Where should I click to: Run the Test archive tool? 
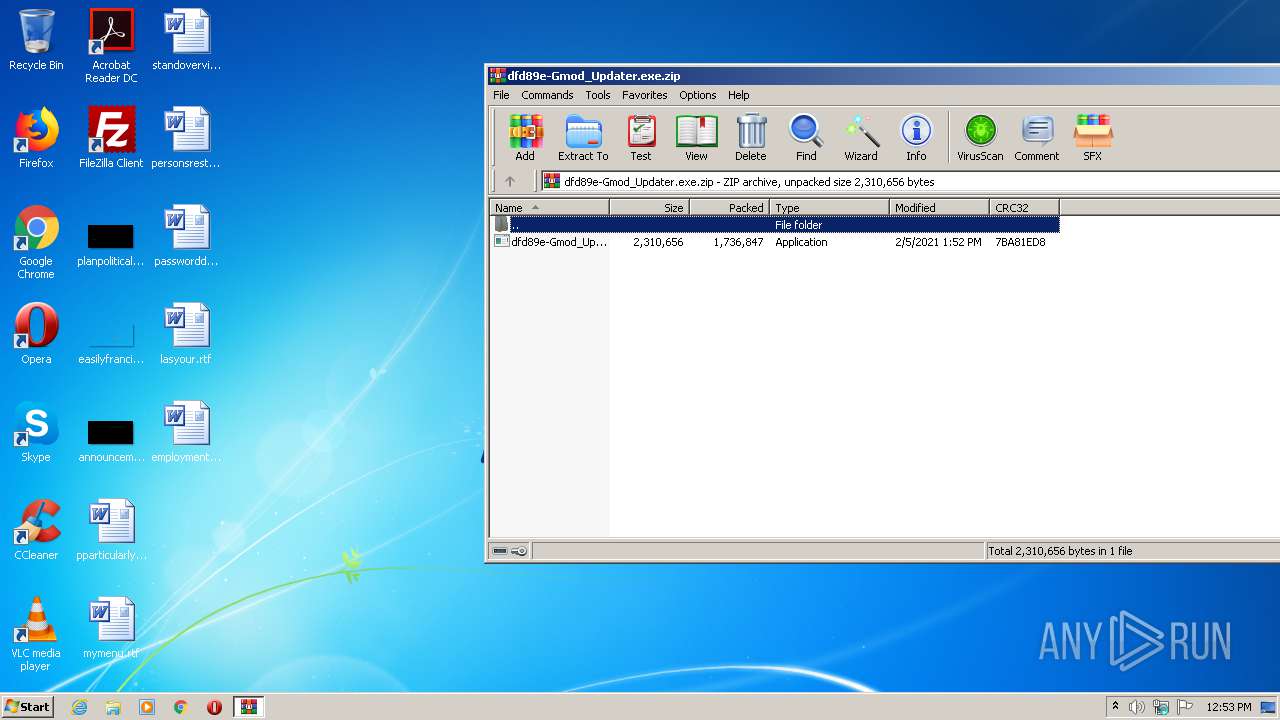pyautogui.click(x=641, y=138)
